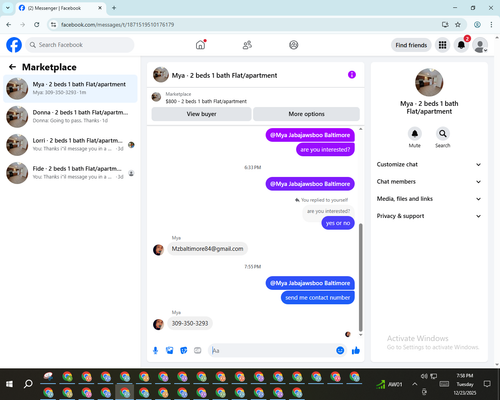Open the Chrome menu with three dots
The width and height of the screenshot is (500, 400).
[491, 25]
